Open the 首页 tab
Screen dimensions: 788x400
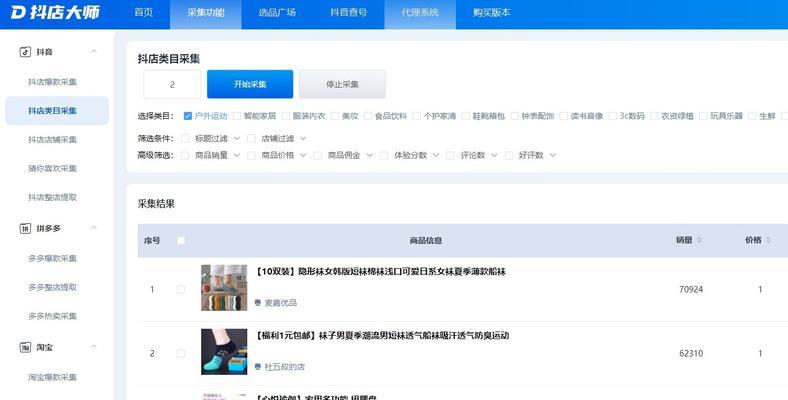144,13
